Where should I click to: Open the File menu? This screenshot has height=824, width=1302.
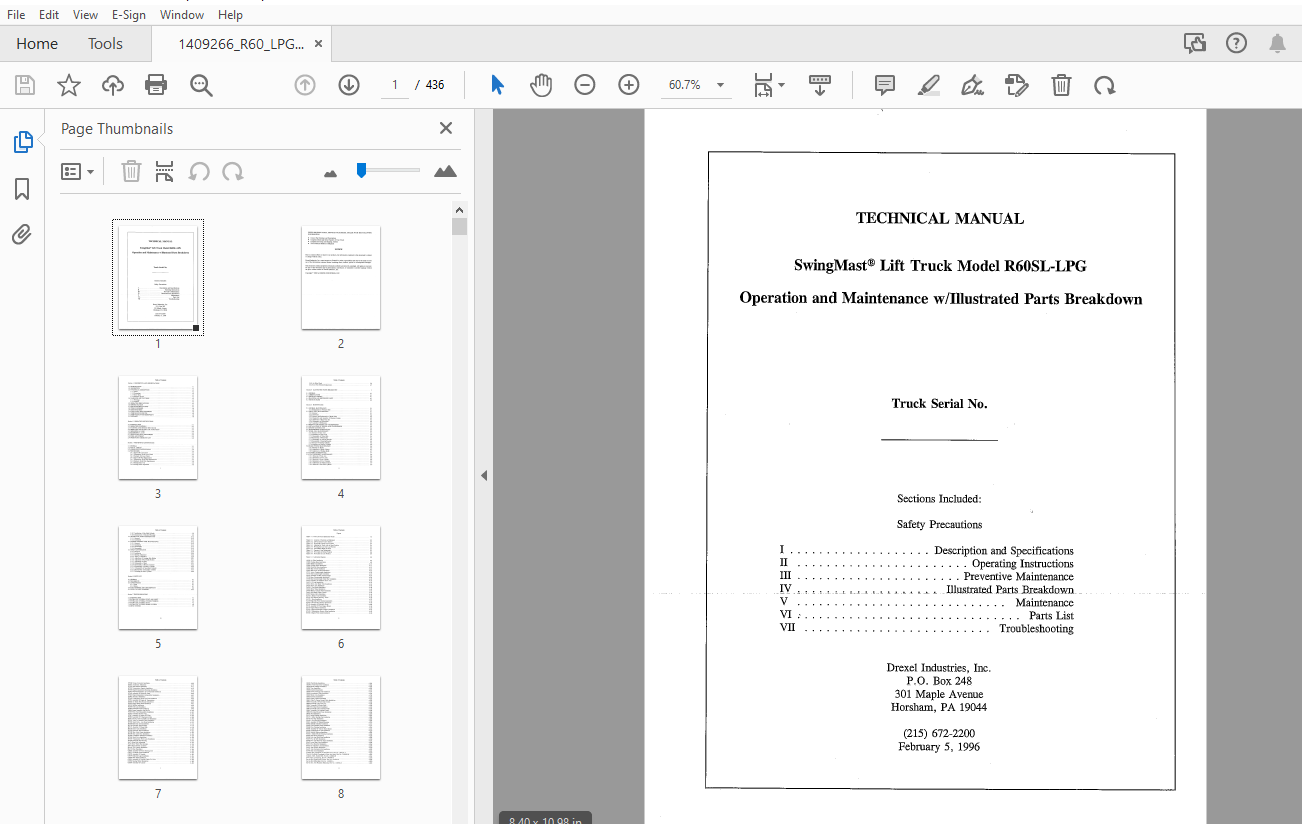(x=16, y=14)
